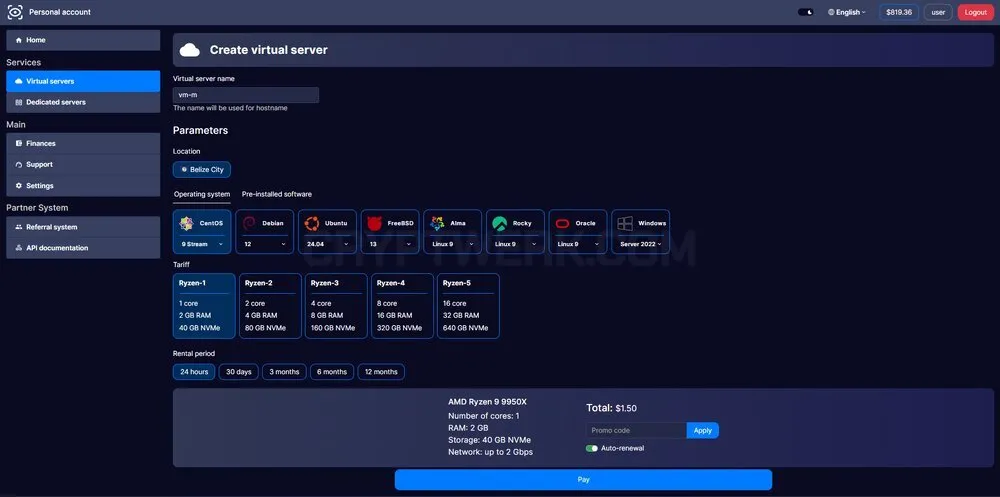Screen dimensions: 1000x497
Task: Click the gear icon beside Settings
Action: coord(18,186)
